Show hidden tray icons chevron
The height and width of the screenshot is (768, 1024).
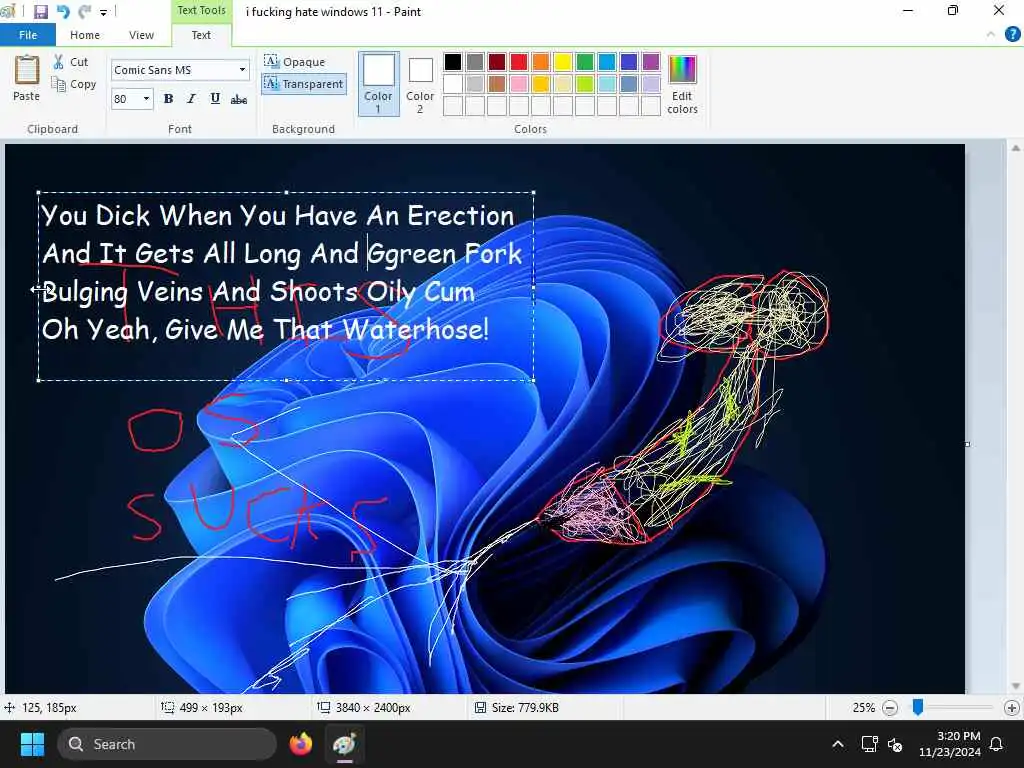[x=838, y=744]
